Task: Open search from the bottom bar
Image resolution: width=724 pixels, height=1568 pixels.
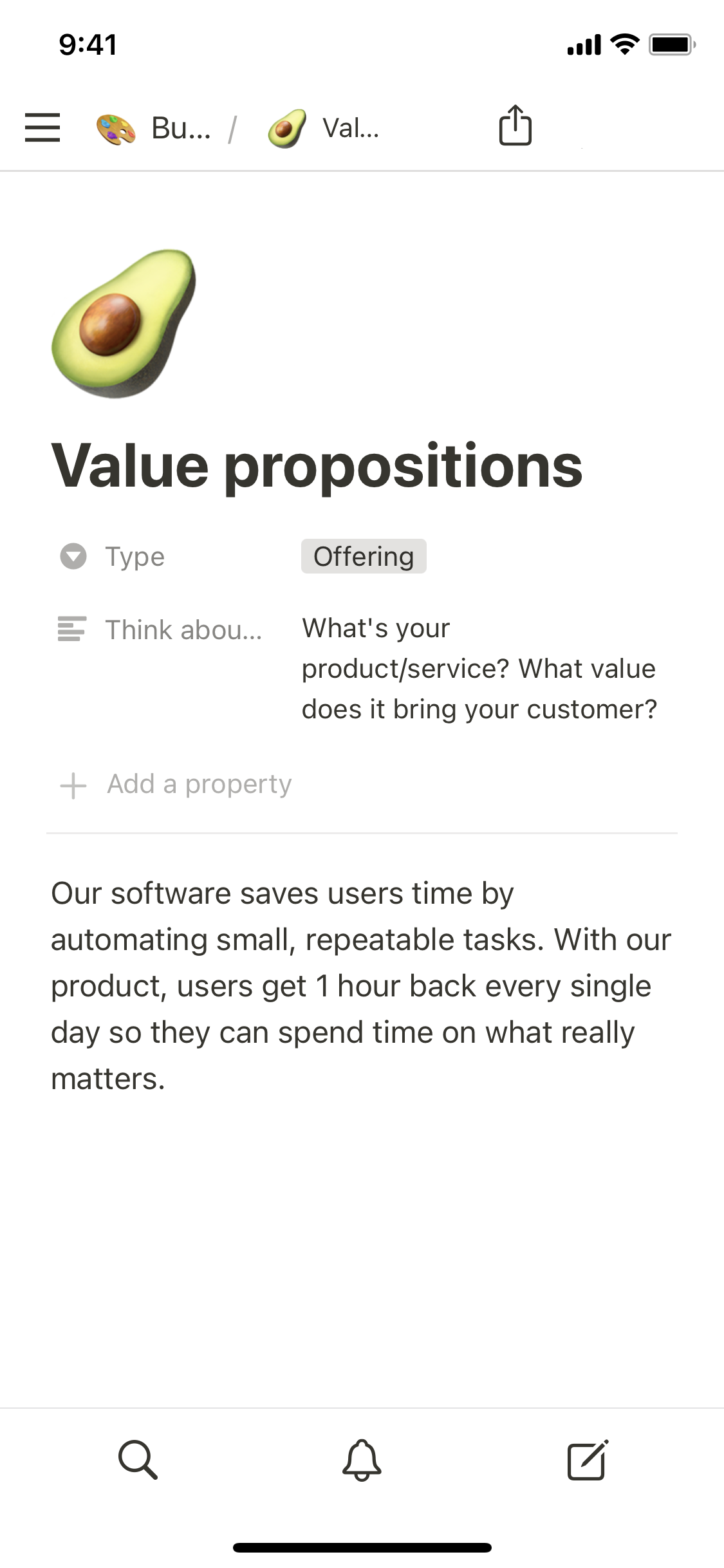Action: pos(138,1460)
